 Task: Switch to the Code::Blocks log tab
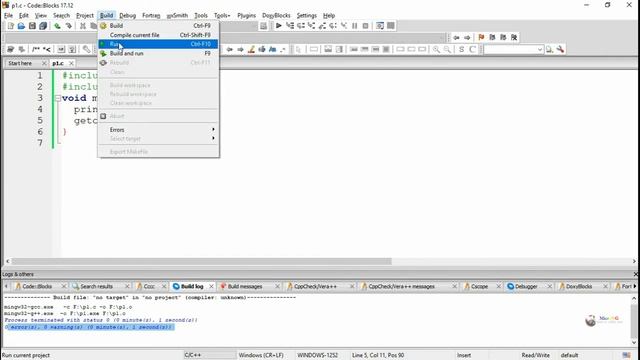click(x=37, y=287)
